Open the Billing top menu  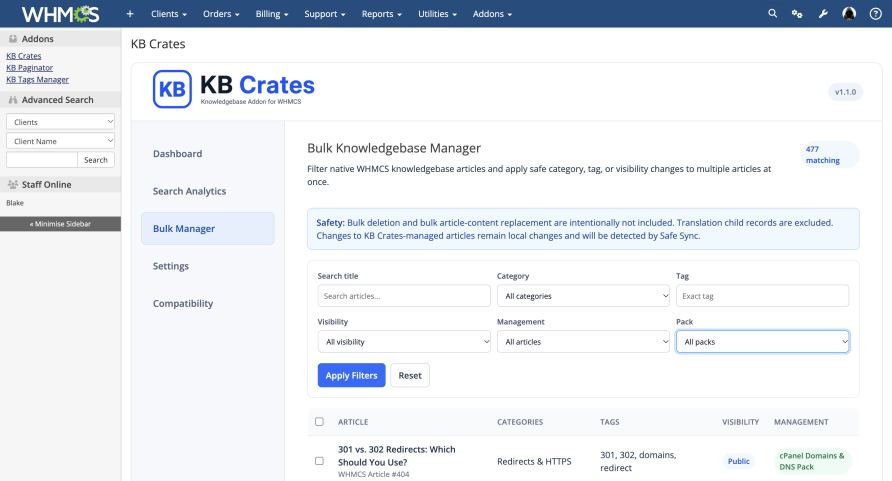click(x=271, y=14)
